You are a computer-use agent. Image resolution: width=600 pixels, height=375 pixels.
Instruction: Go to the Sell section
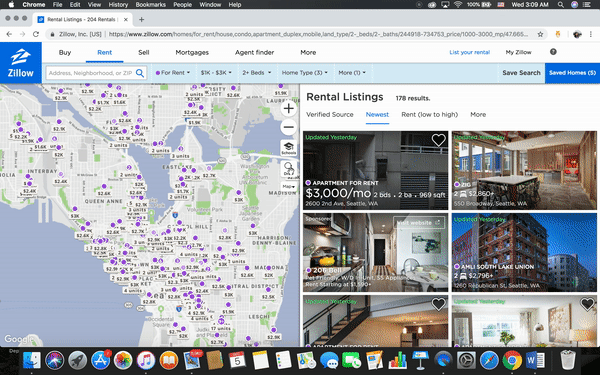tap(143, 52)
